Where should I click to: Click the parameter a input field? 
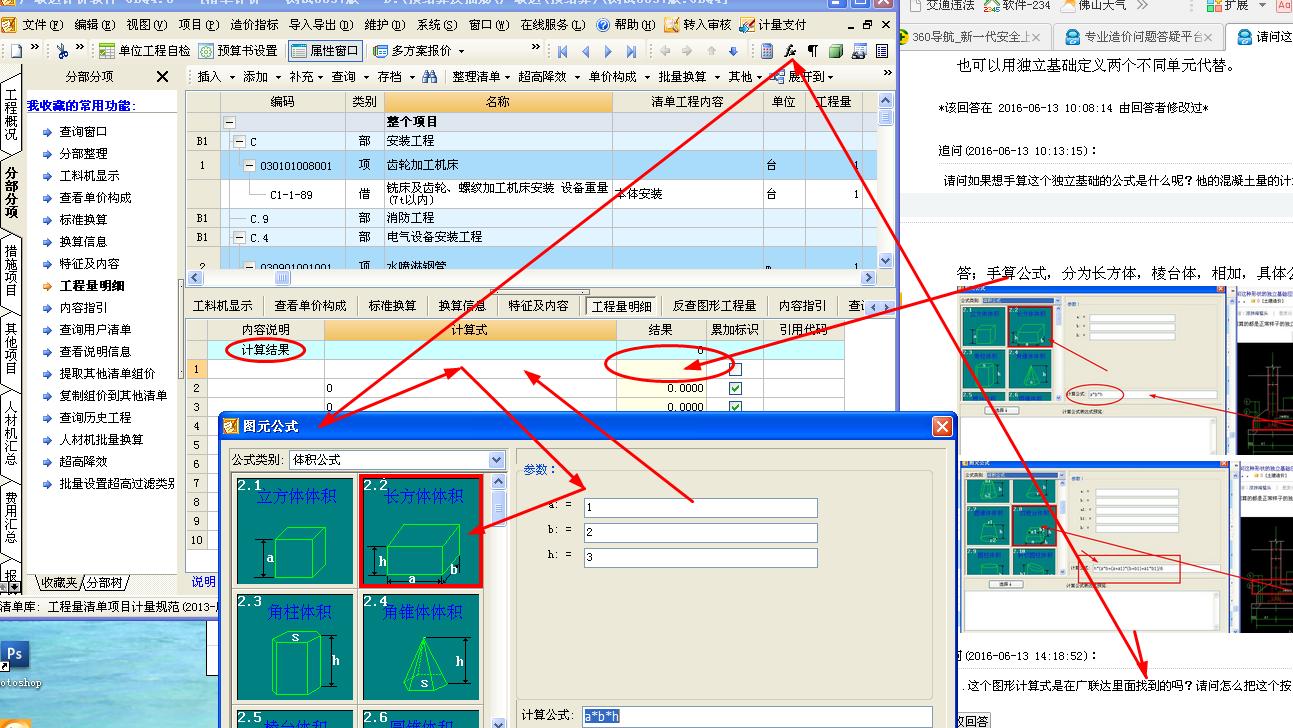[x=700, y=508]
